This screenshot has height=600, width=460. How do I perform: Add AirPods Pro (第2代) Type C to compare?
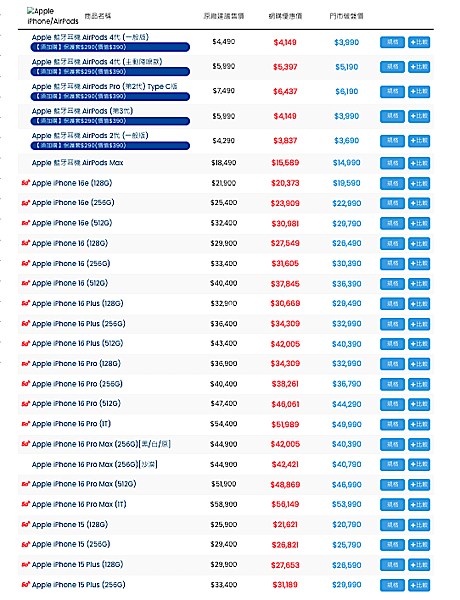point(419,91)
